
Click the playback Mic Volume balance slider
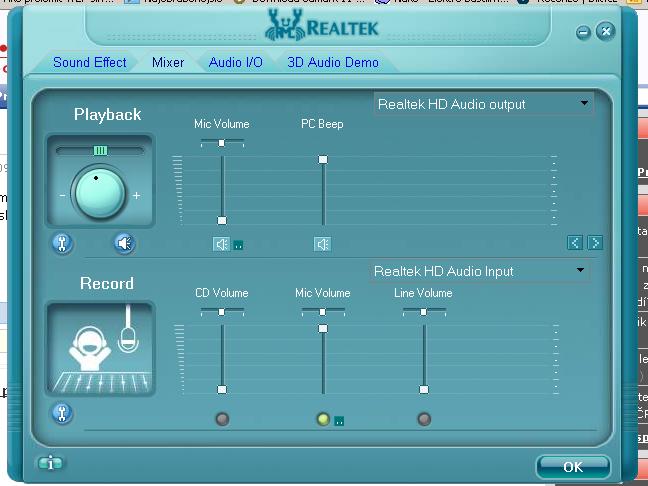click(x=222, y=143)
